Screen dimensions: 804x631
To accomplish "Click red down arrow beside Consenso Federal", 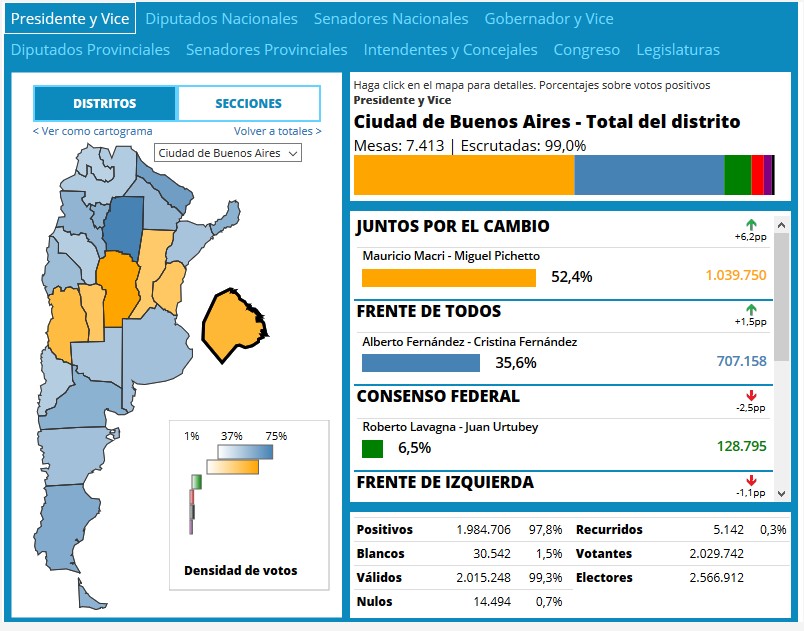I will click(751, 396).
